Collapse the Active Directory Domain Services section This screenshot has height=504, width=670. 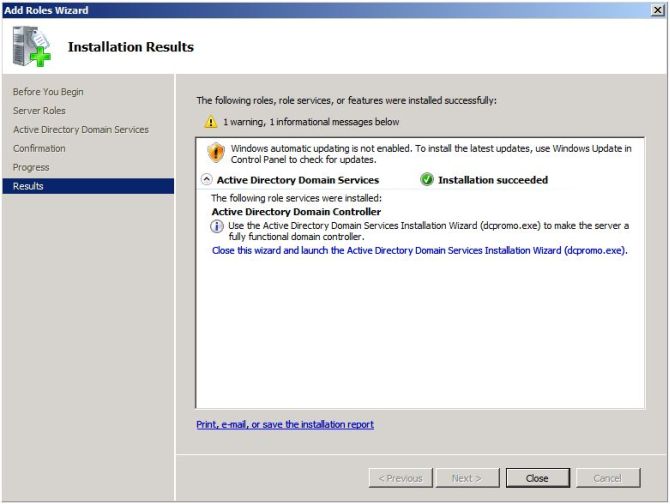click(x=206, y=179)
